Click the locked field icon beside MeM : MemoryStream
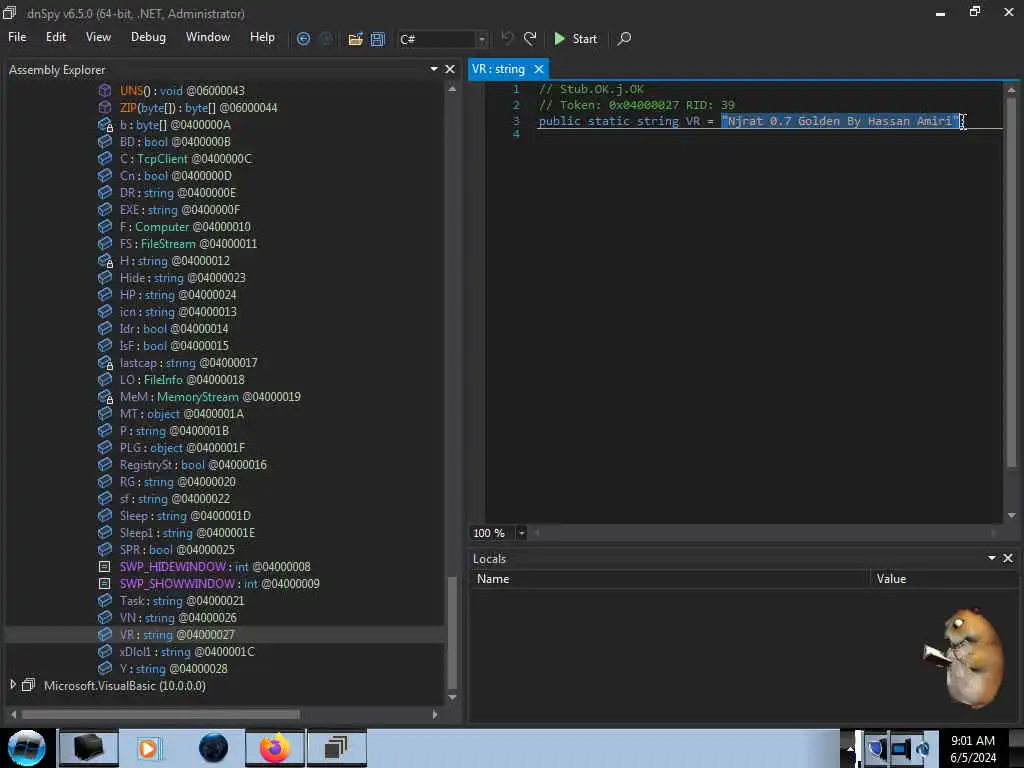 click(x=104, y=396)
